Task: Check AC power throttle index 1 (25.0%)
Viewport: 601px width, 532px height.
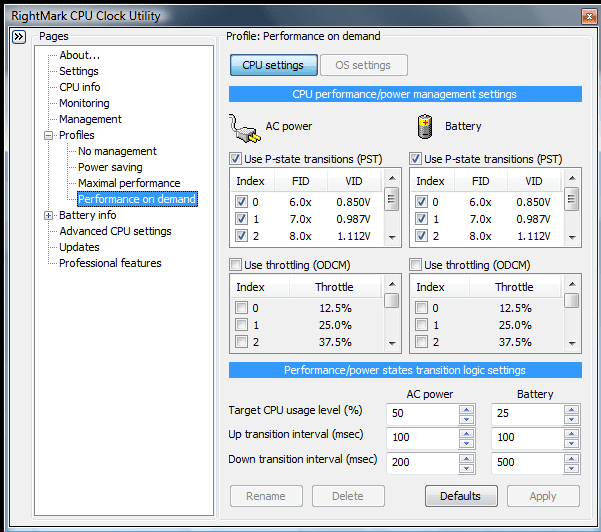Action: 241,324
